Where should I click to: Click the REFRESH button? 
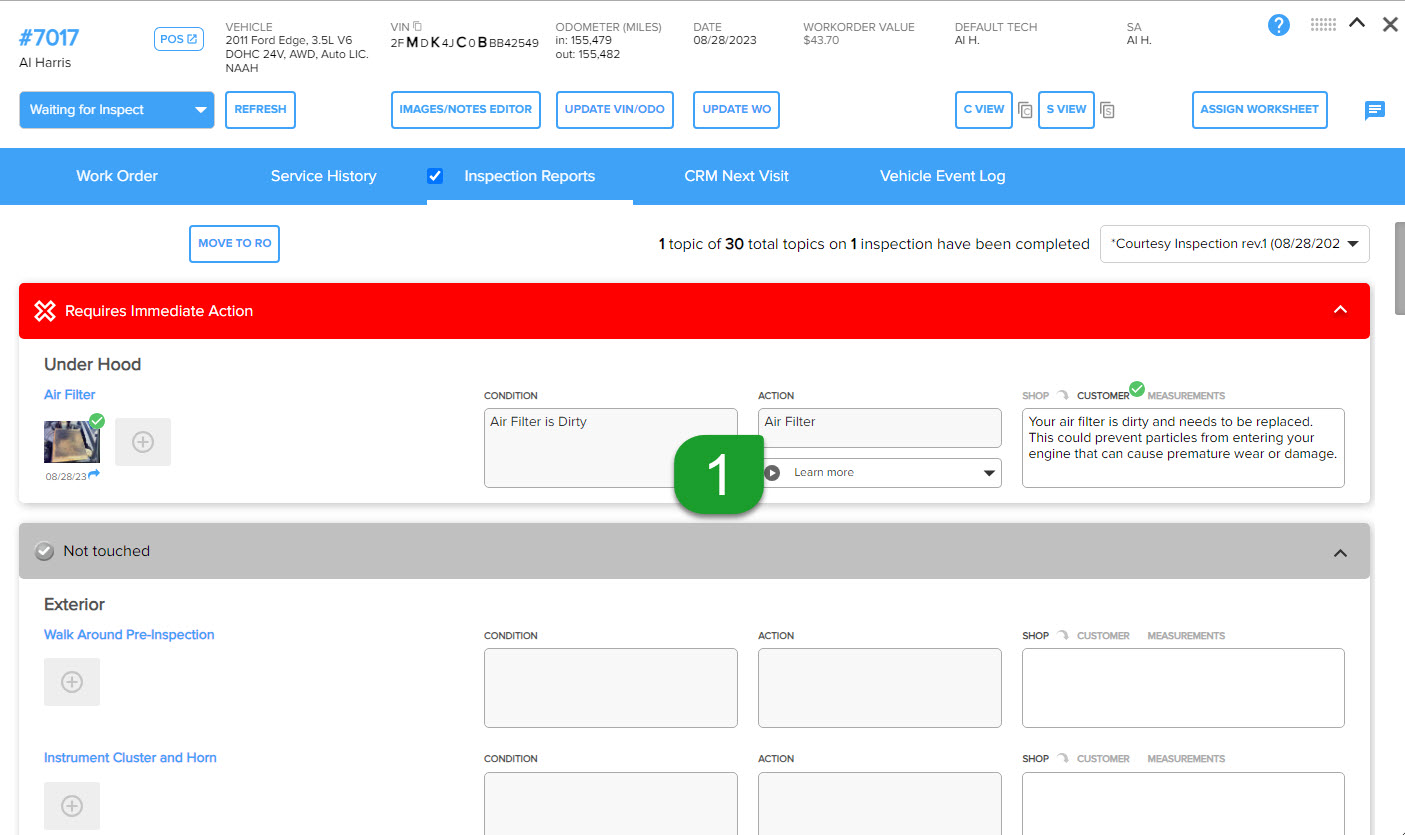pos(260,110)
